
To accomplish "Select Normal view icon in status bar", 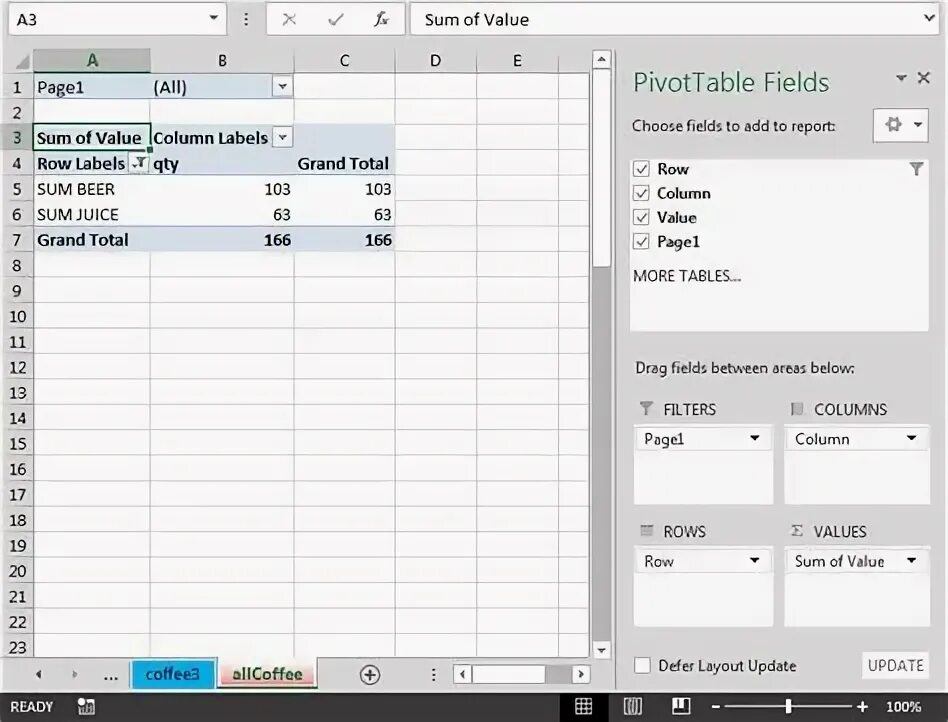I will pos(584,706).
